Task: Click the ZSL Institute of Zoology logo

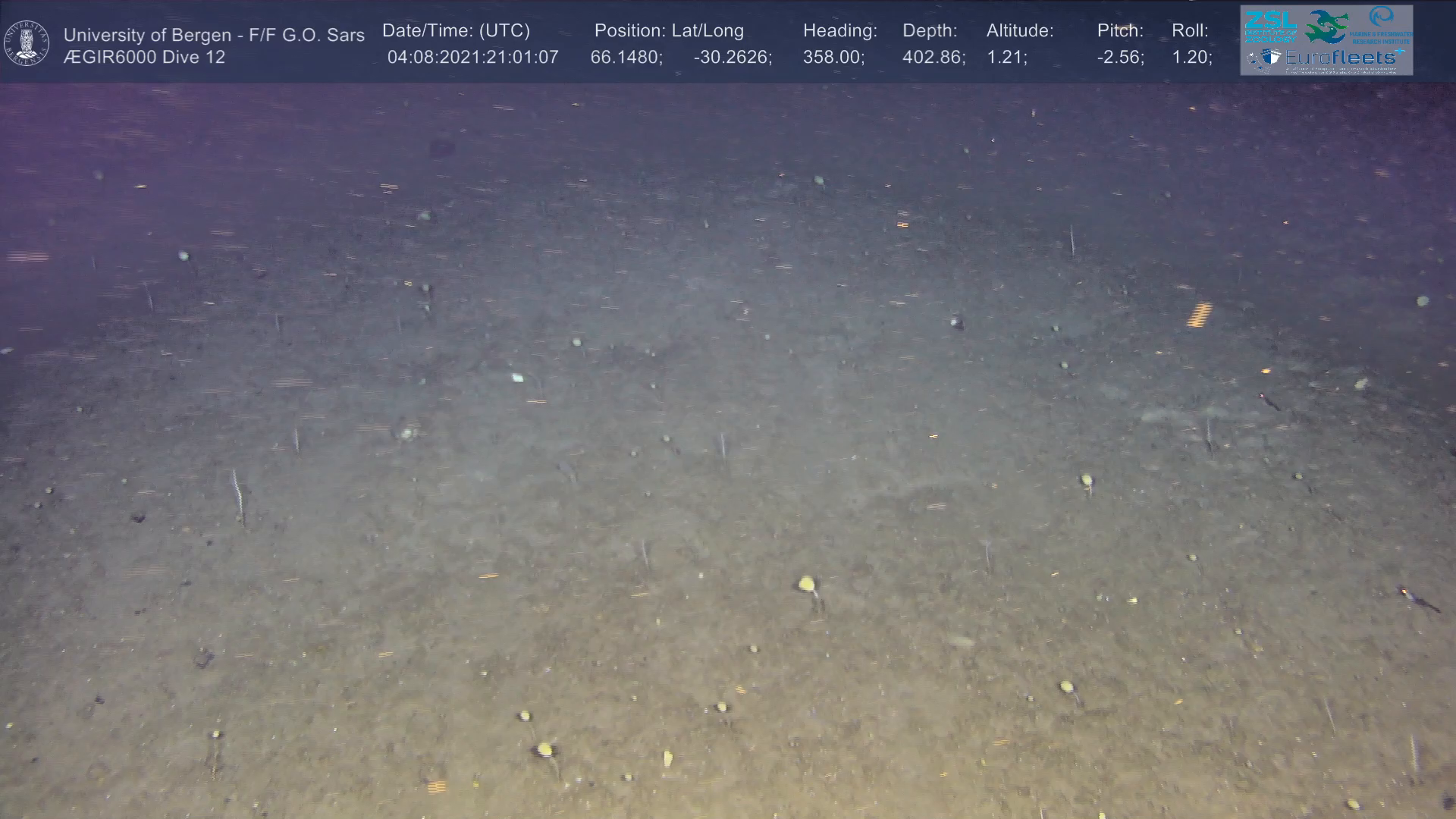Action: point(1270,27)
